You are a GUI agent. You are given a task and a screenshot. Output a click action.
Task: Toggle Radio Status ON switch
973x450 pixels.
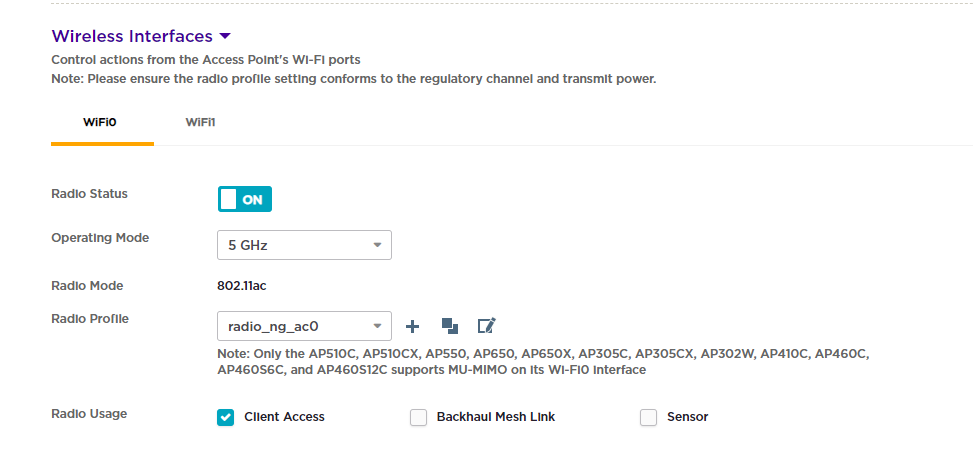[245, 199]
